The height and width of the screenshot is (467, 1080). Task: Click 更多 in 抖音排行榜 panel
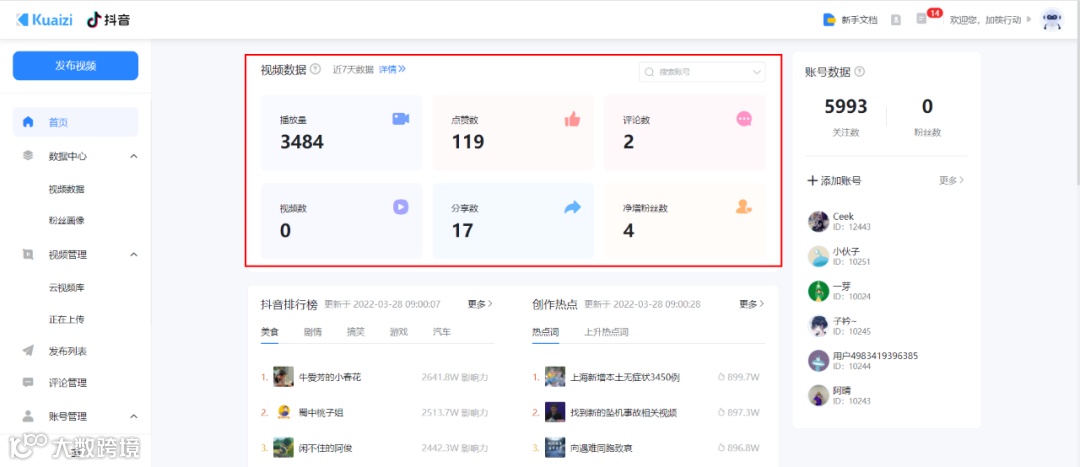point(480,304)
